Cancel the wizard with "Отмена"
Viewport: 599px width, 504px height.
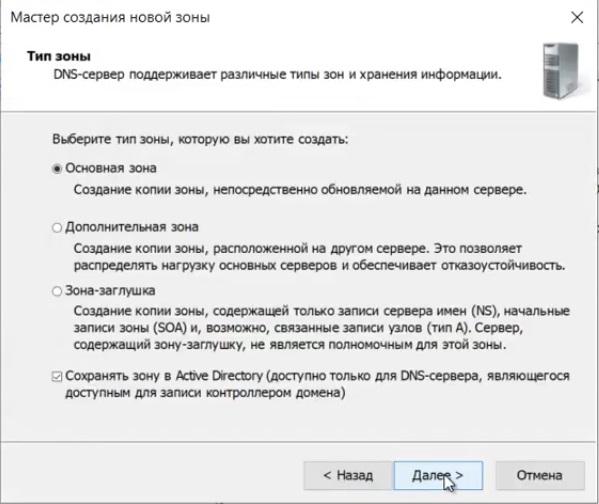pyautogui.click(x=540, y=475)
